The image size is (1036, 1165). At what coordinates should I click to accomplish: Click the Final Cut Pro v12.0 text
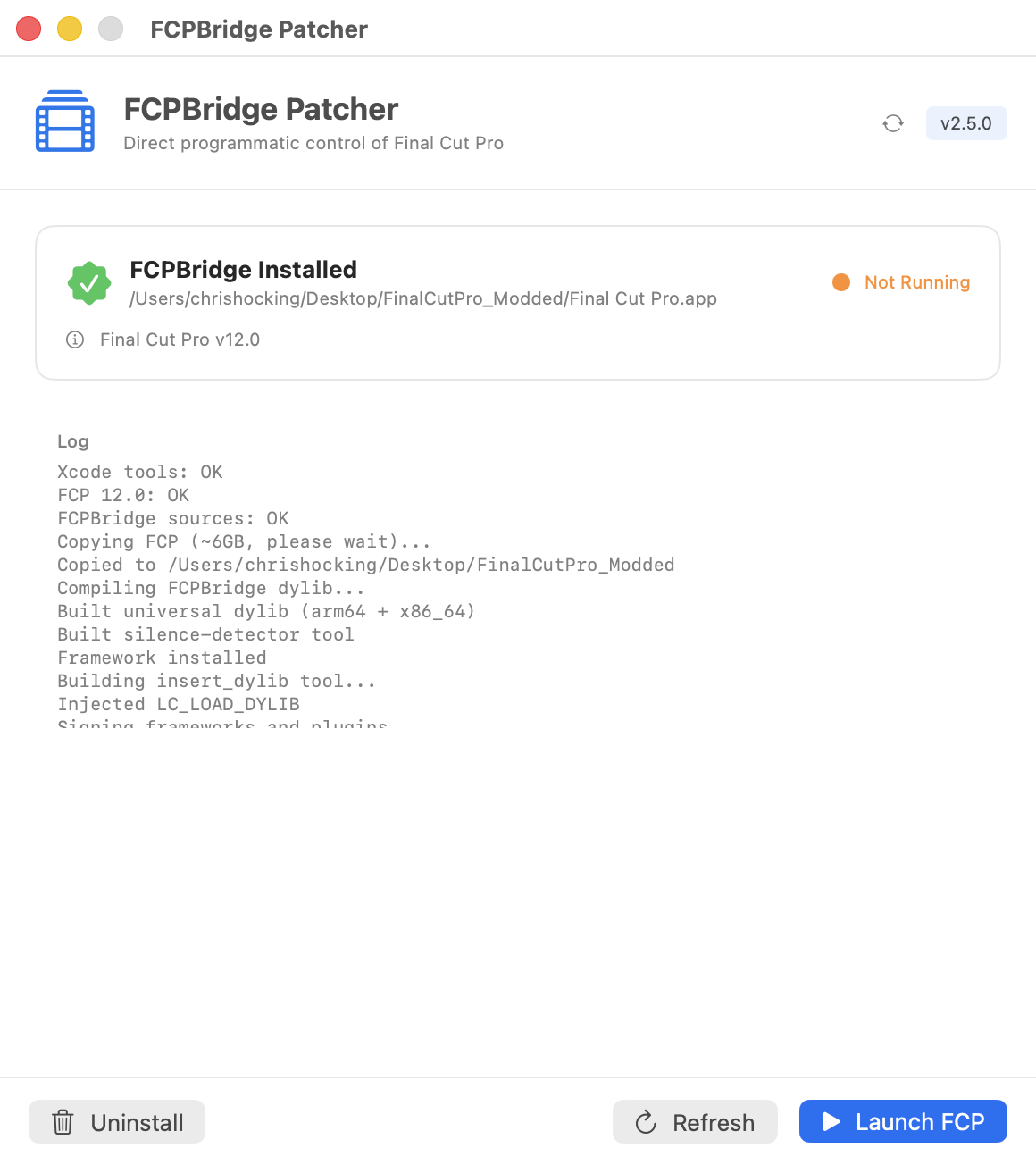[x=180, y=339]
